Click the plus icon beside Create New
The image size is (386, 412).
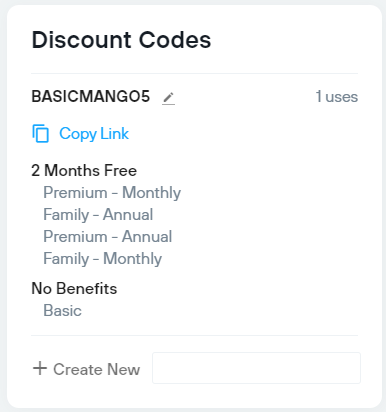[40, 368]
